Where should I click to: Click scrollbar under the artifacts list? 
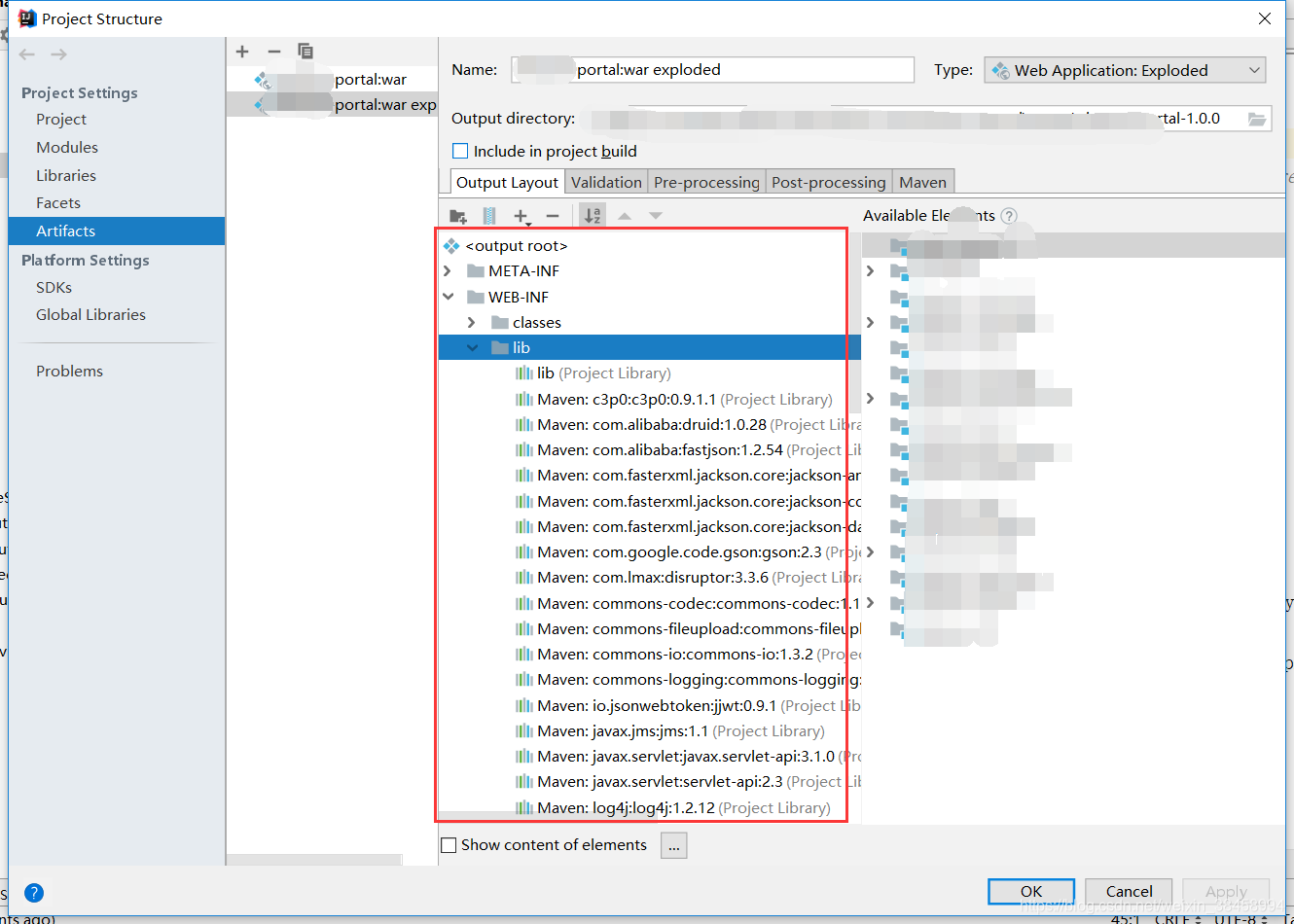coord(314,860)
